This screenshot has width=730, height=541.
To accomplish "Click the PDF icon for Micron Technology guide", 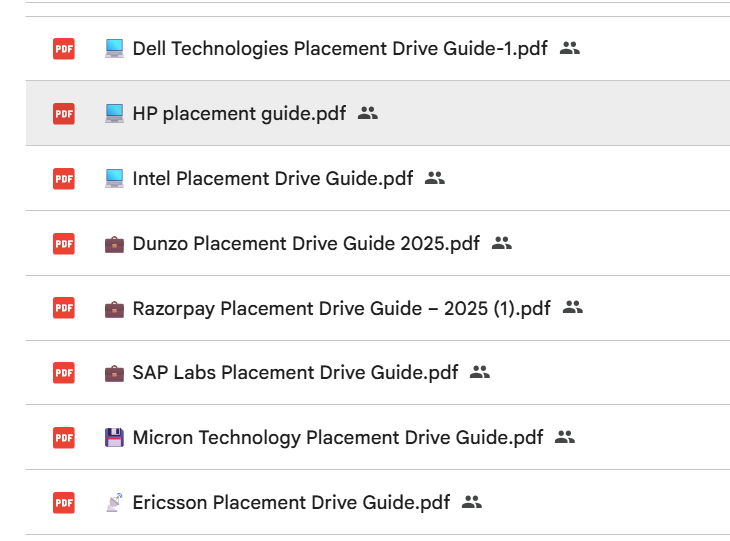I will point(64,437).
